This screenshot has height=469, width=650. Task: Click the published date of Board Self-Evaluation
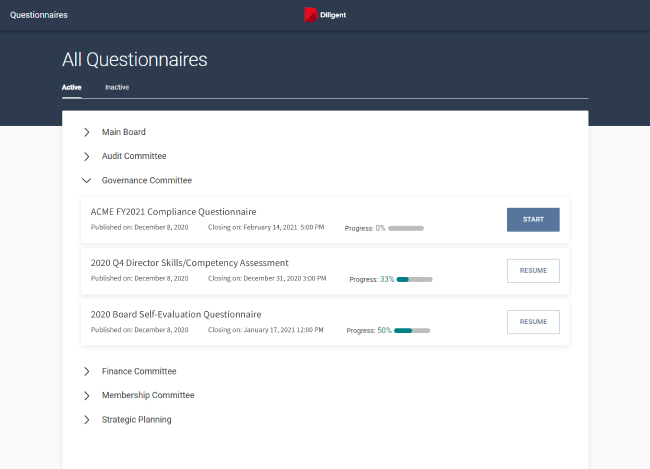[139, 330]
